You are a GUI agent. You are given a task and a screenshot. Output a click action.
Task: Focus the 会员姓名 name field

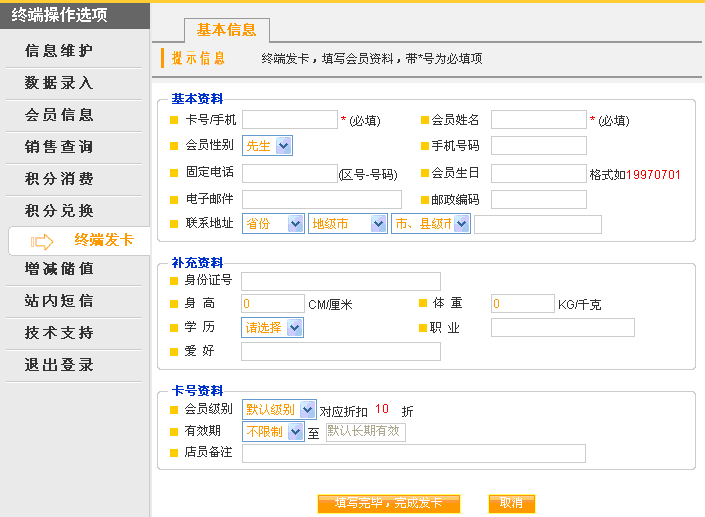[x=538, y=120]
